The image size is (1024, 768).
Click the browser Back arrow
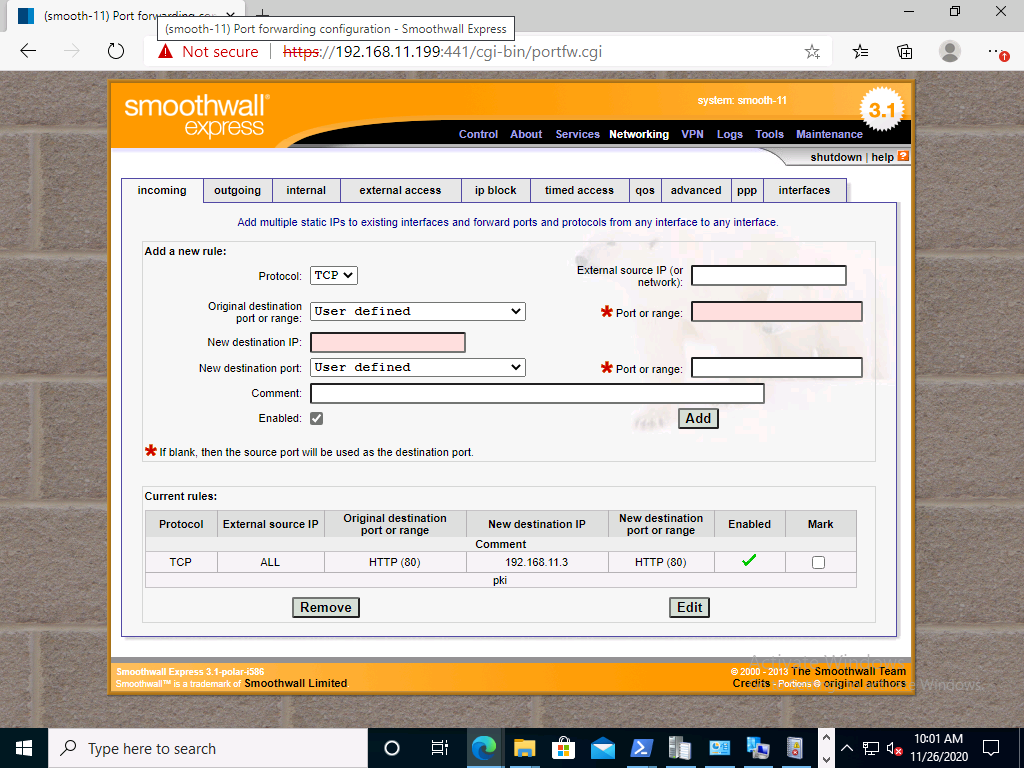pos(28,51)
